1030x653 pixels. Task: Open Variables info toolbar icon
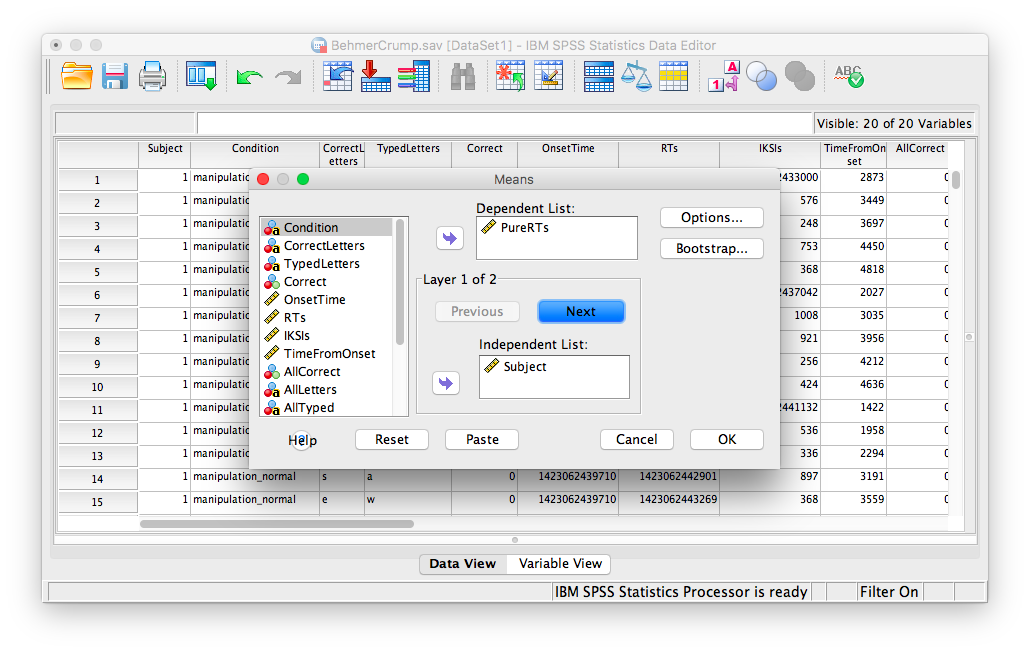pos(414,76)
